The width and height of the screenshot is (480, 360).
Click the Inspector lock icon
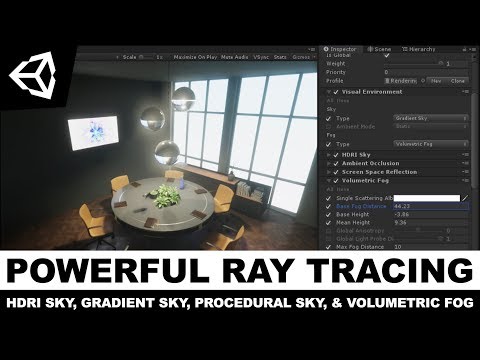point(464,49)
